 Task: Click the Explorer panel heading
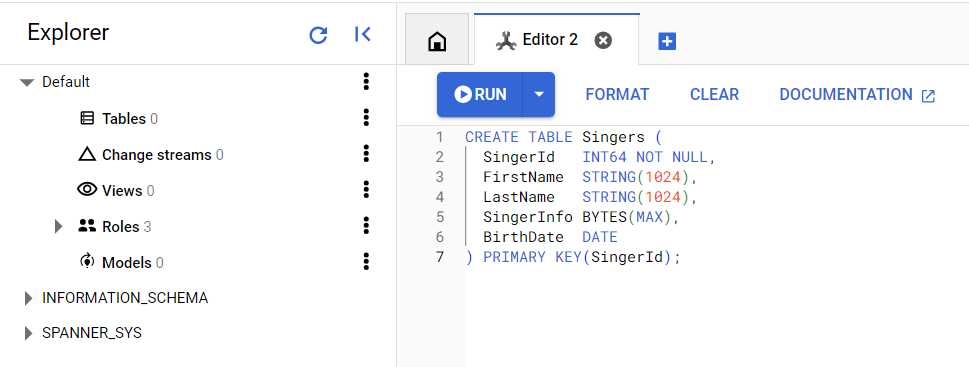pos(68,32)
